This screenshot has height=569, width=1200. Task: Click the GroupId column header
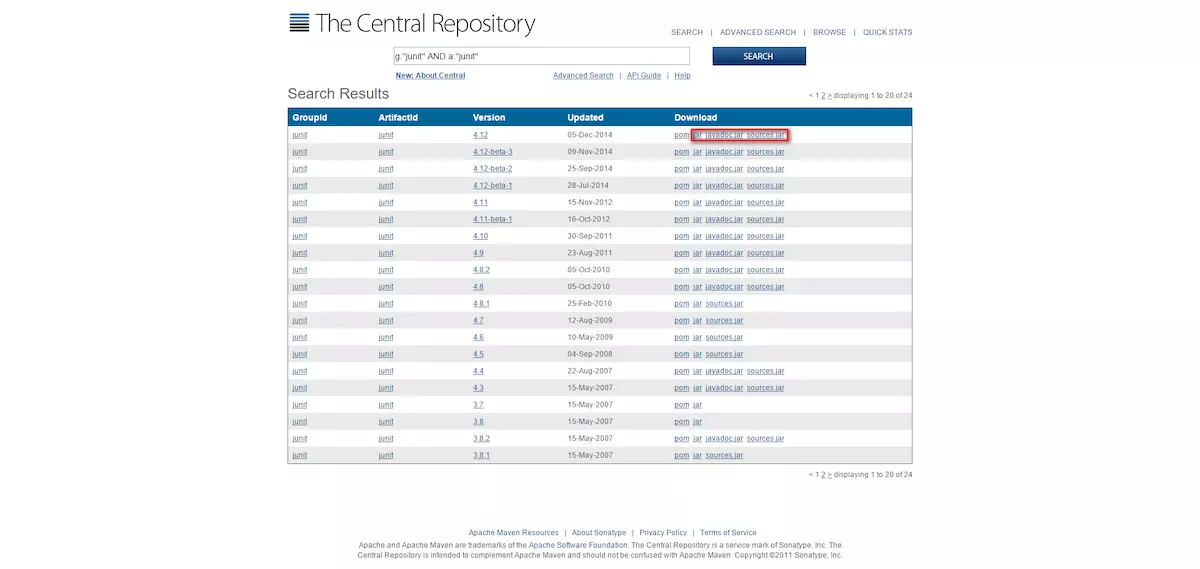pyautogui.click(x=310, y=118)
